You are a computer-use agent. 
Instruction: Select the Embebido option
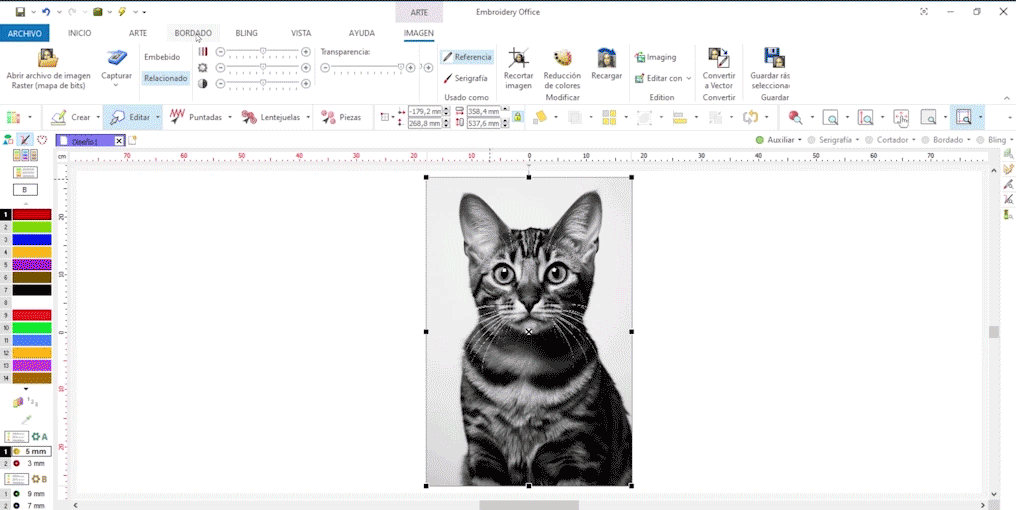pyautogui.click(x=162, y=57)
